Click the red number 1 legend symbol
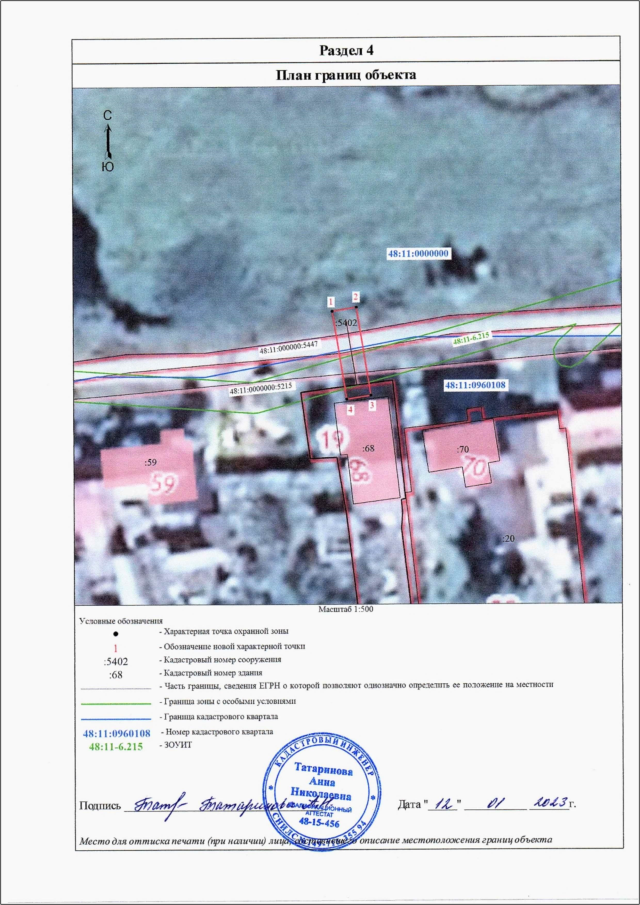The width and height of the screenshot is (640, 905). pyautogui.click(x=114, y=647)
